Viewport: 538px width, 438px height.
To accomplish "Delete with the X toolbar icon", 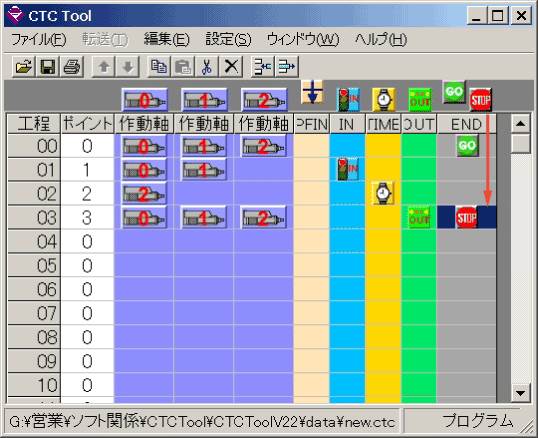I will click(x=231, y=67).
